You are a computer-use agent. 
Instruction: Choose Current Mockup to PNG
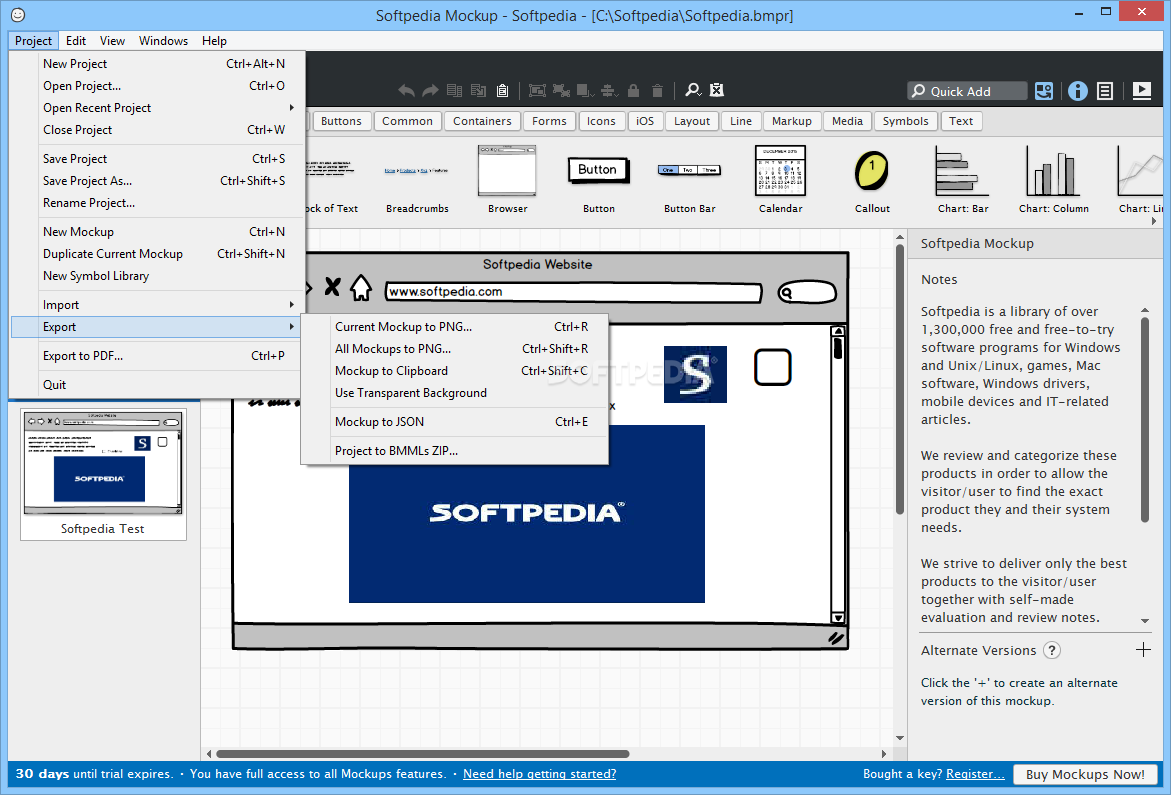pyautogui.click(x=454, y=327)
